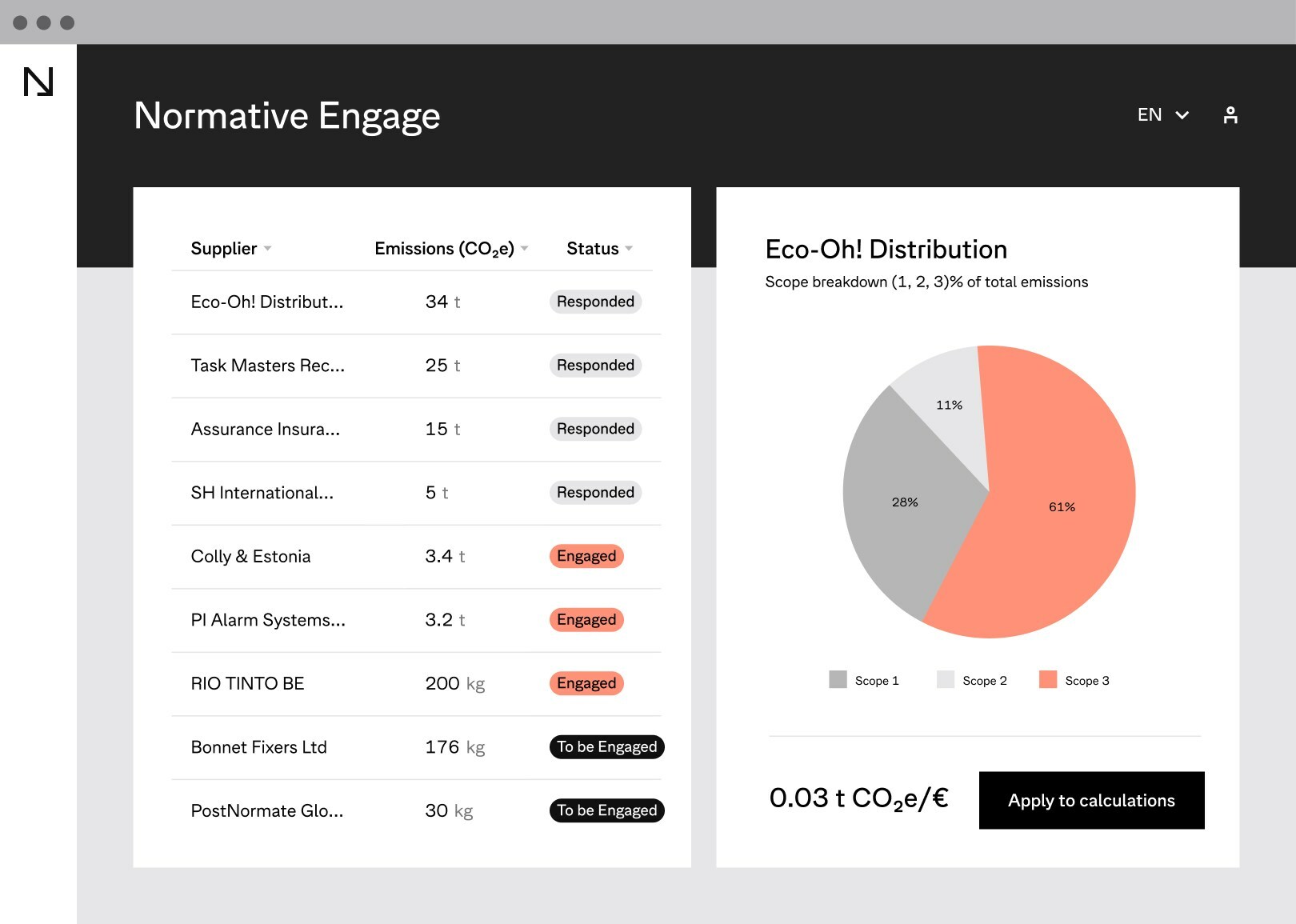This screenshot has height=924, width=1296.
Task: Open the Task Masters Rec... supplier
Action: 267,366
